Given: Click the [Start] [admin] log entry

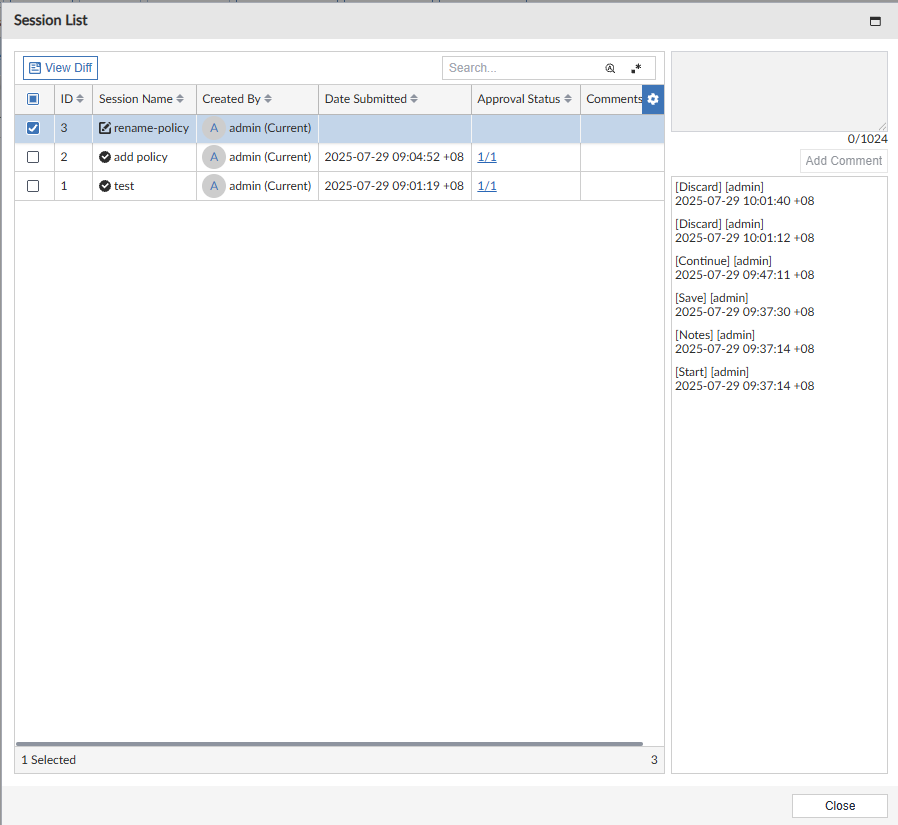Looking at the screenshot, I should pyautogui.click(x=745, y=379).
